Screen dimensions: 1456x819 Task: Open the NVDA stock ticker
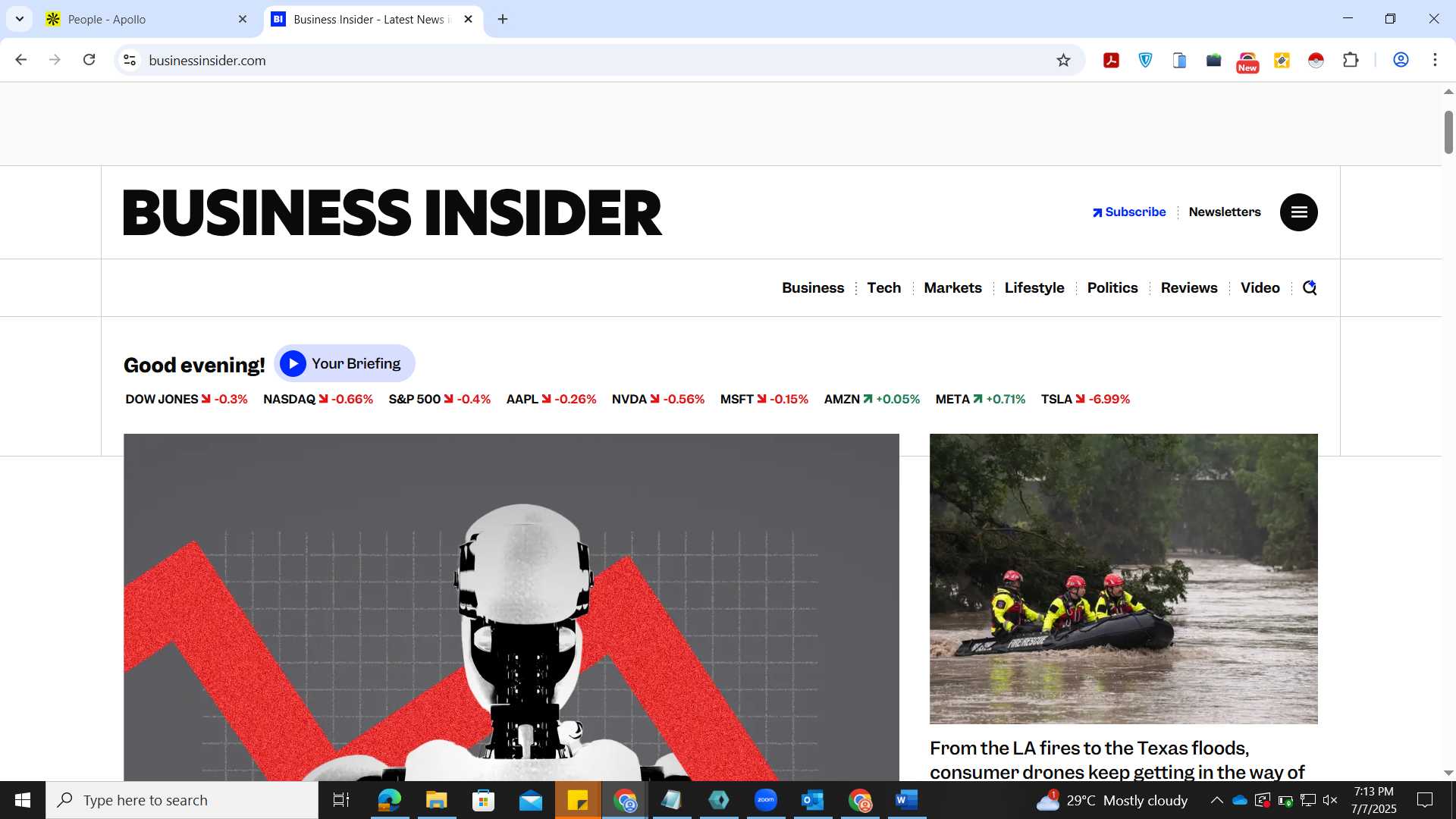[x=658, y=399]
